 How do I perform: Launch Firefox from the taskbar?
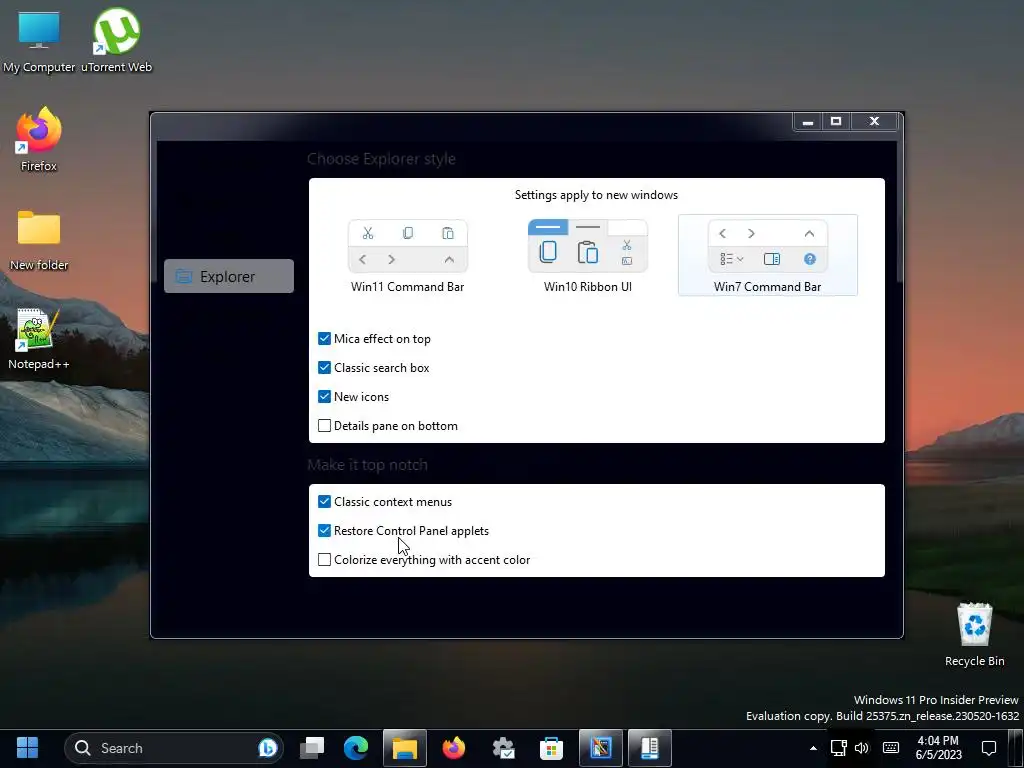[x=454, y=748]
